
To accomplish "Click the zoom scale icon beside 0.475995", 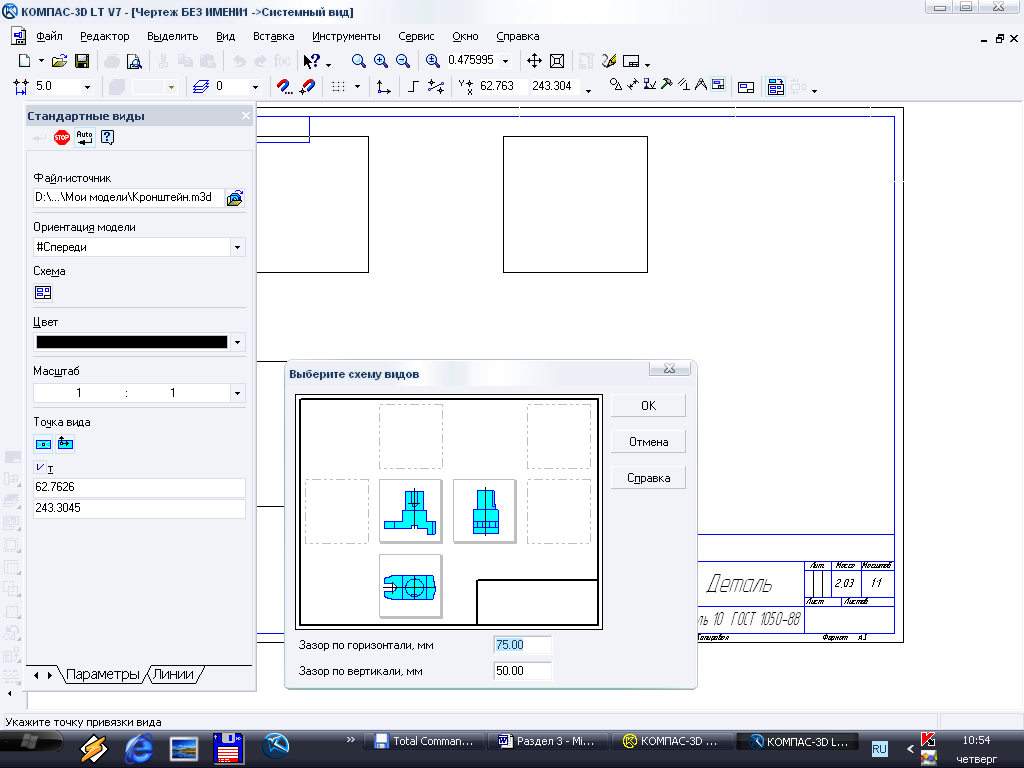I will pos(432,61).
